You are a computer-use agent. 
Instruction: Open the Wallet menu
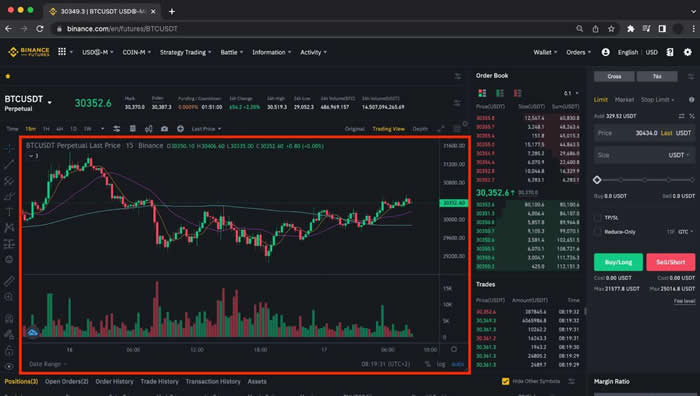pos(545,52)
